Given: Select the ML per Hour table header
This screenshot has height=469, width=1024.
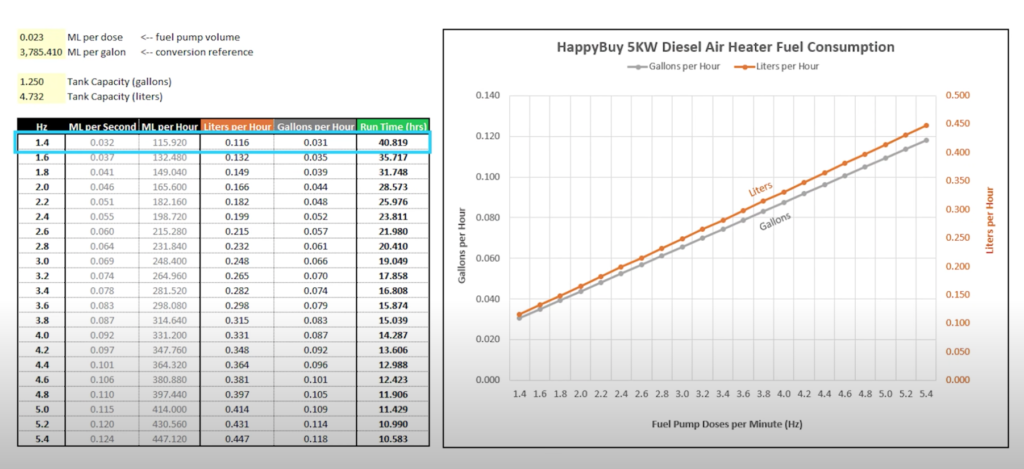Looking at the screenshot, I should [167, 127].
